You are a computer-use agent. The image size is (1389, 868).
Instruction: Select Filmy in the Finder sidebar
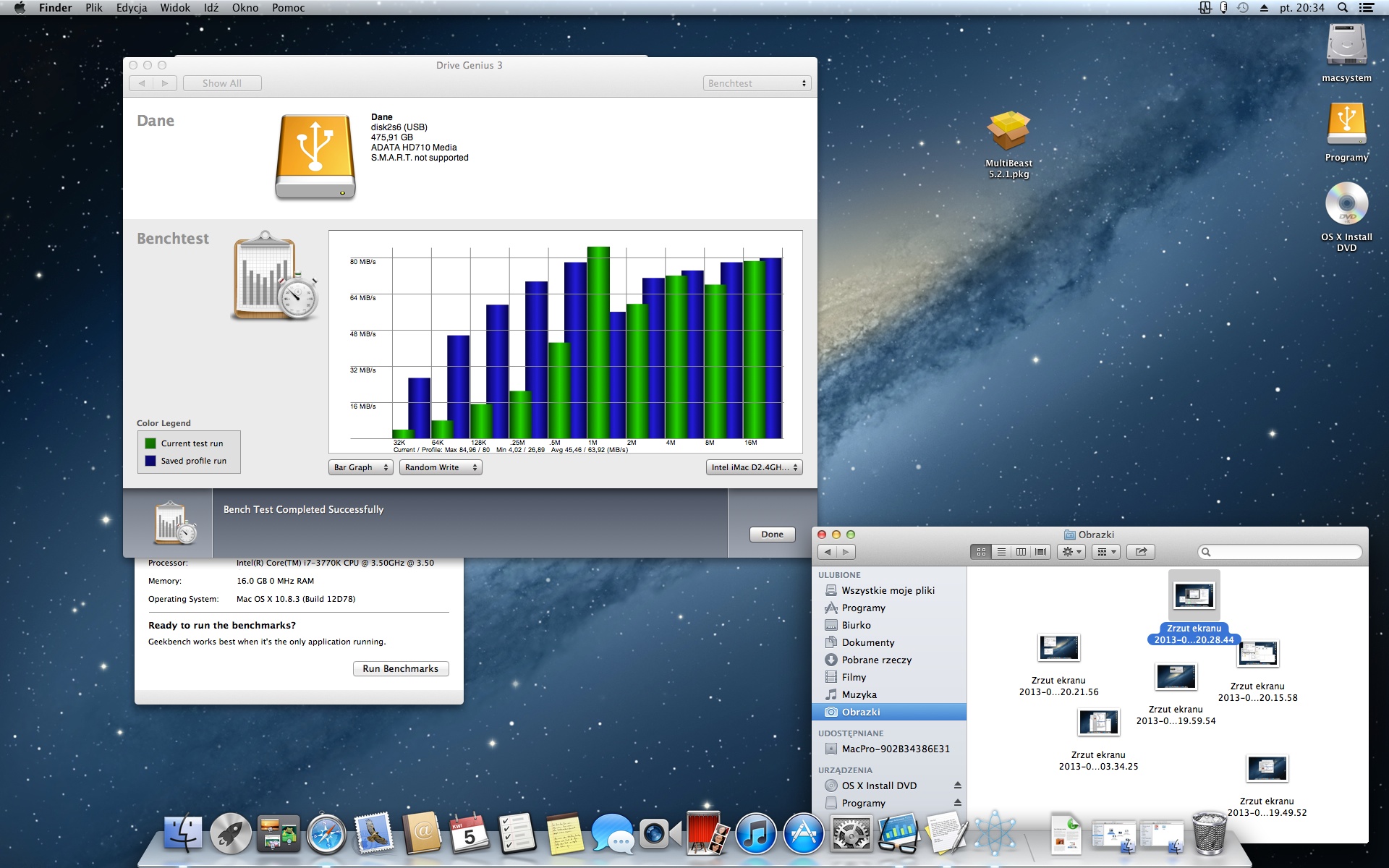click(889, 677)
